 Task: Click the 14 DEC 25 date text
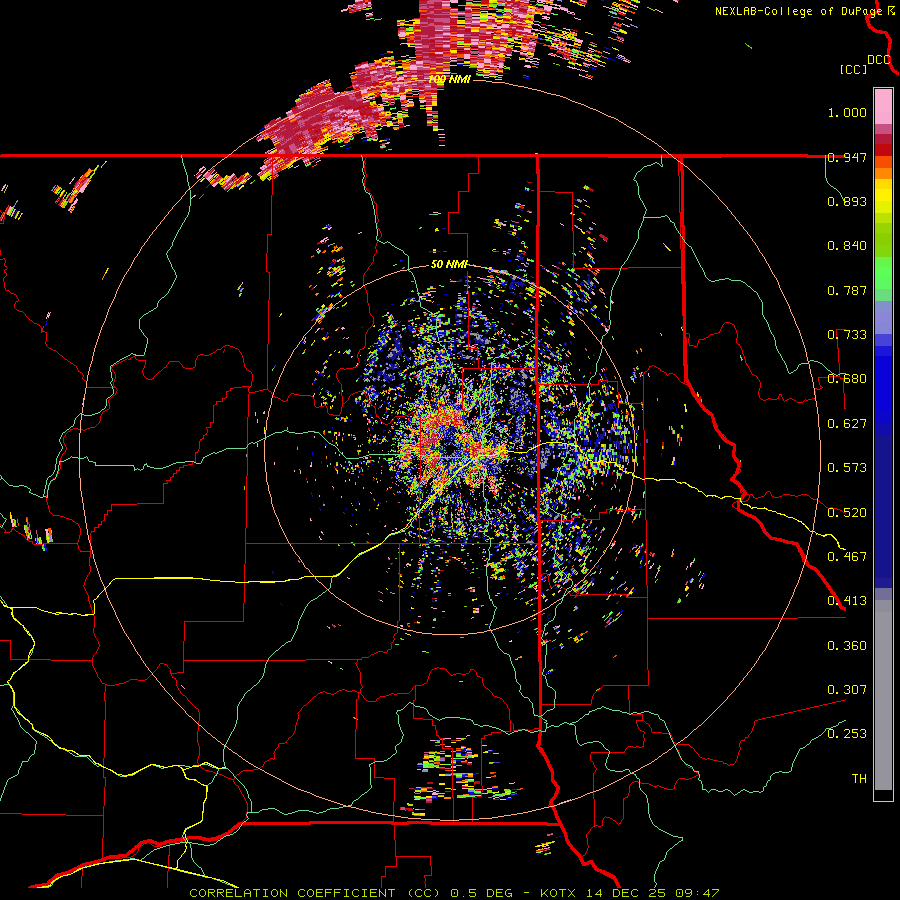click(x=624, y=893)
